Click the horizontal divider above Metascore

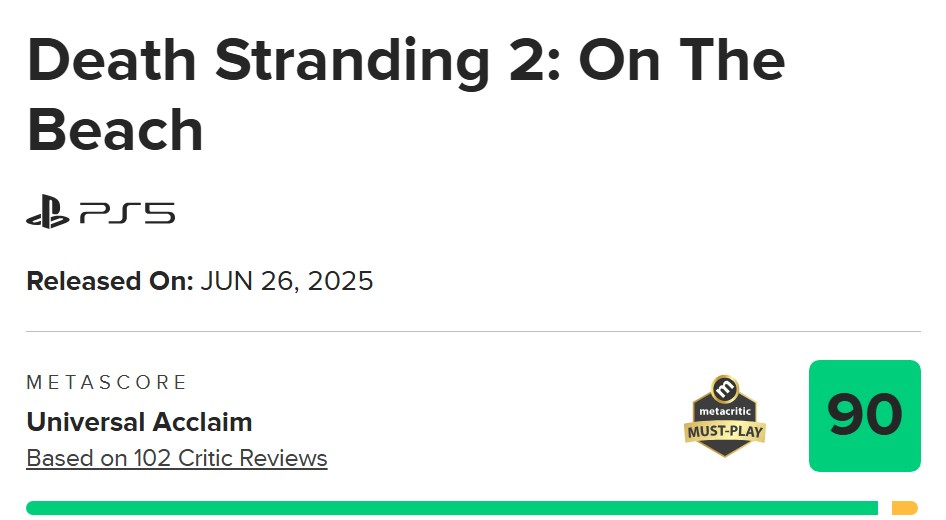473,331
